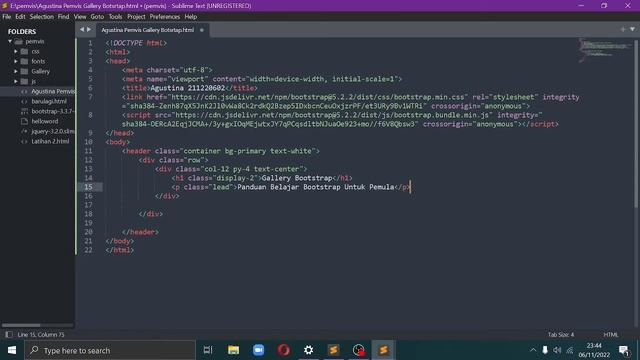Expand the Gallery folder

click(x=16, y=71)
